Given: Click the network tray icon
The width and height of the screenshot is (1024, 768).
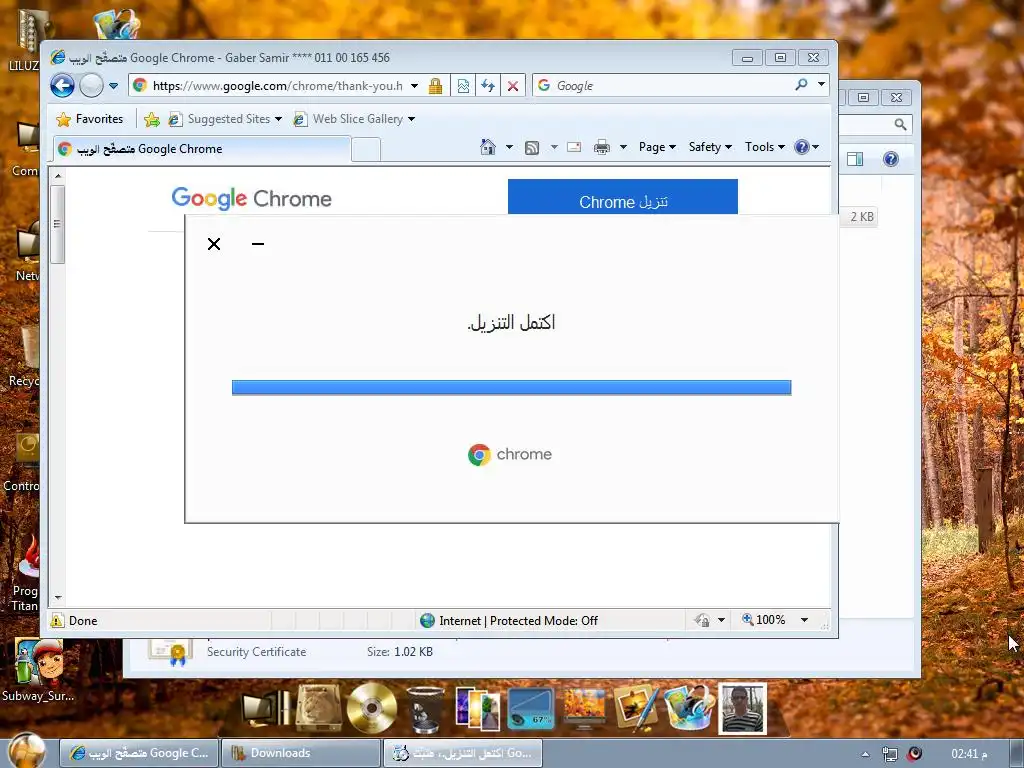Looking at the screenshot, I should coord(889,754).
